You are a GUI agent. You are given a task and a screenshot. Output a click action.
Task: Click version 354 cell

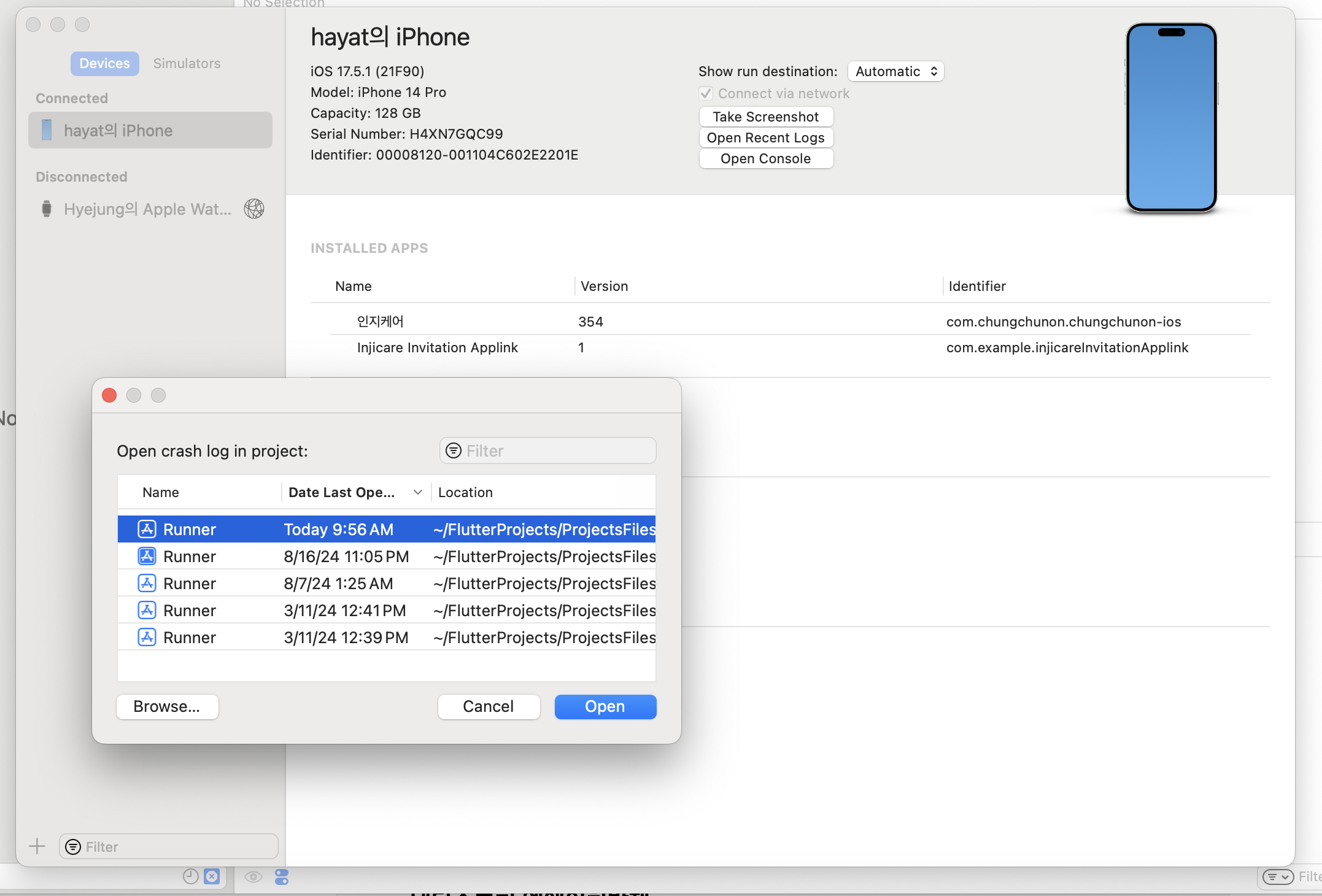[590, 322]
